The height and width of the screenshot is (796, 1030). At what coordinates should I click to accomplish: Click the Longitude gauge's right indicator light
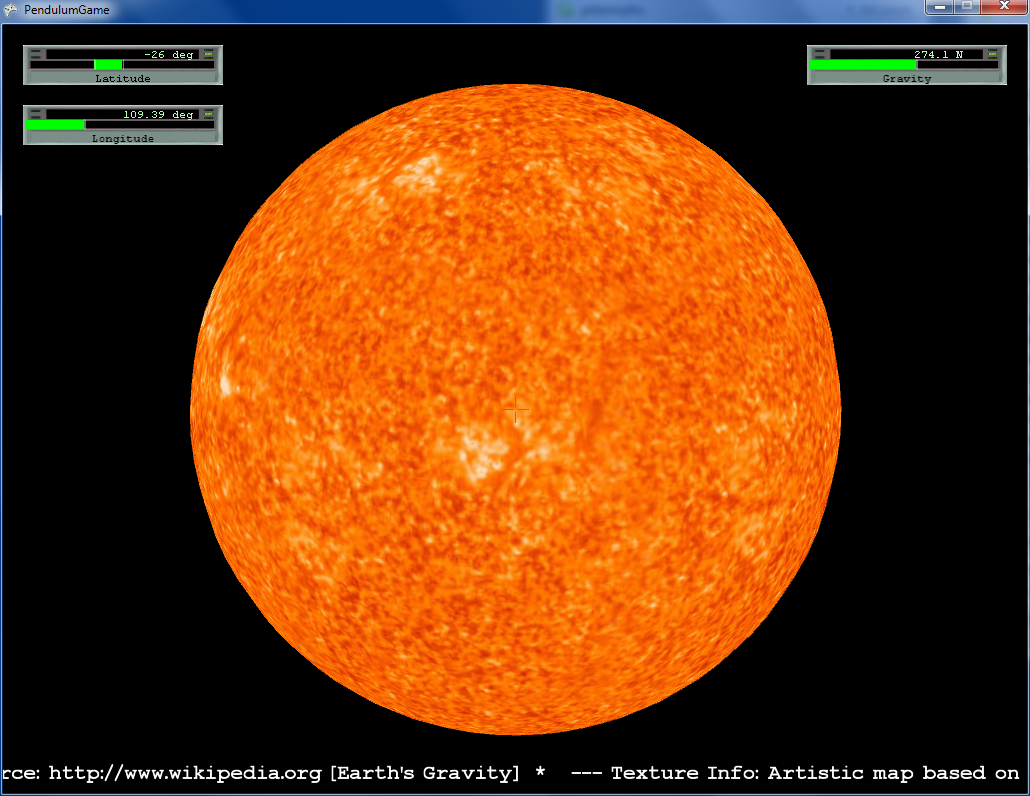pos(208,114)
